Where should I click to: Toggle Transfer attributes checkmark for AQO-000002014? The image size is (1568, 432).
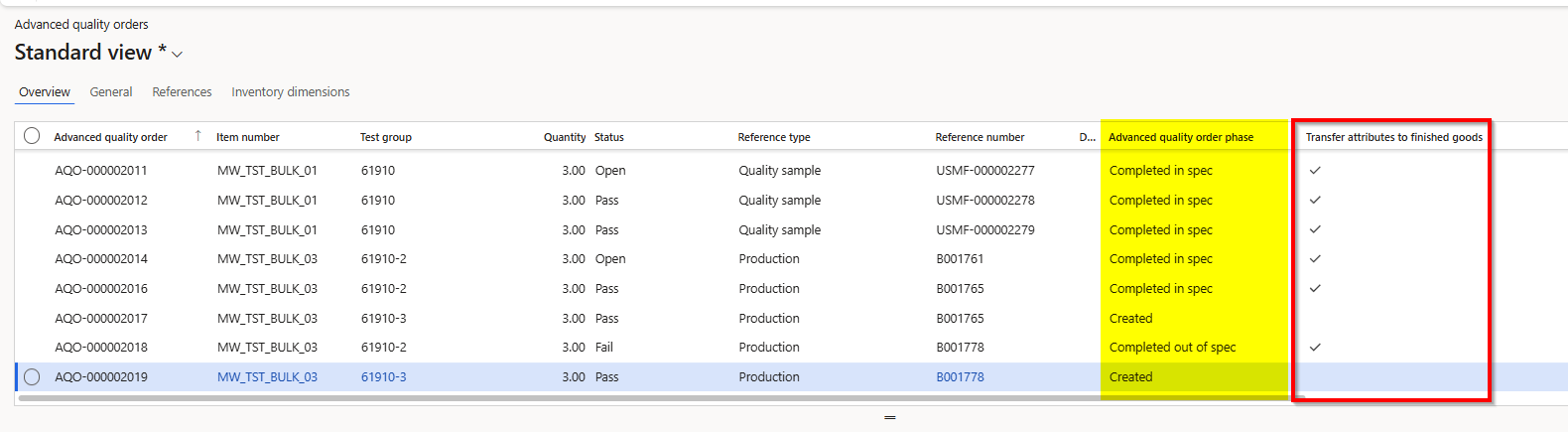(1315, 259)
